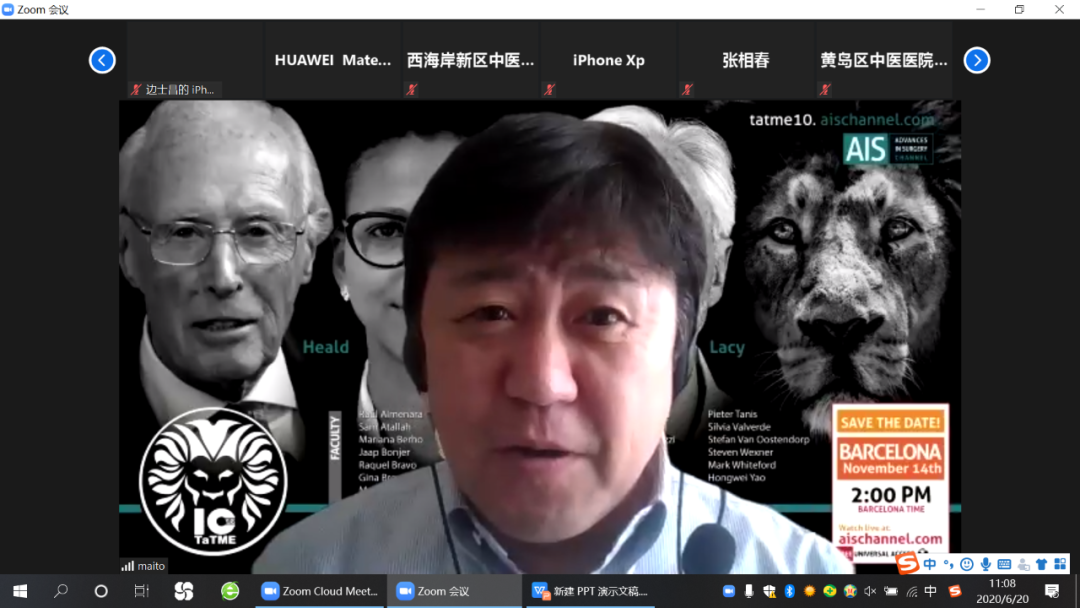1080x608 pixels.
Task: Open Windows taskbar search
Action: (x=61, y=591)
